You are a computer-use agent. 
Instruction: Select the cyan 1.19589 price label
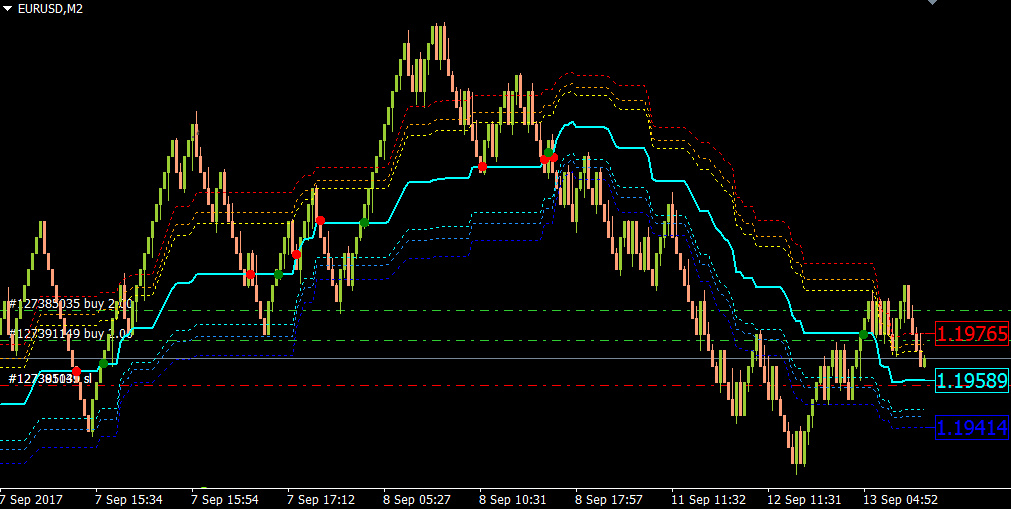click(972, 381)
